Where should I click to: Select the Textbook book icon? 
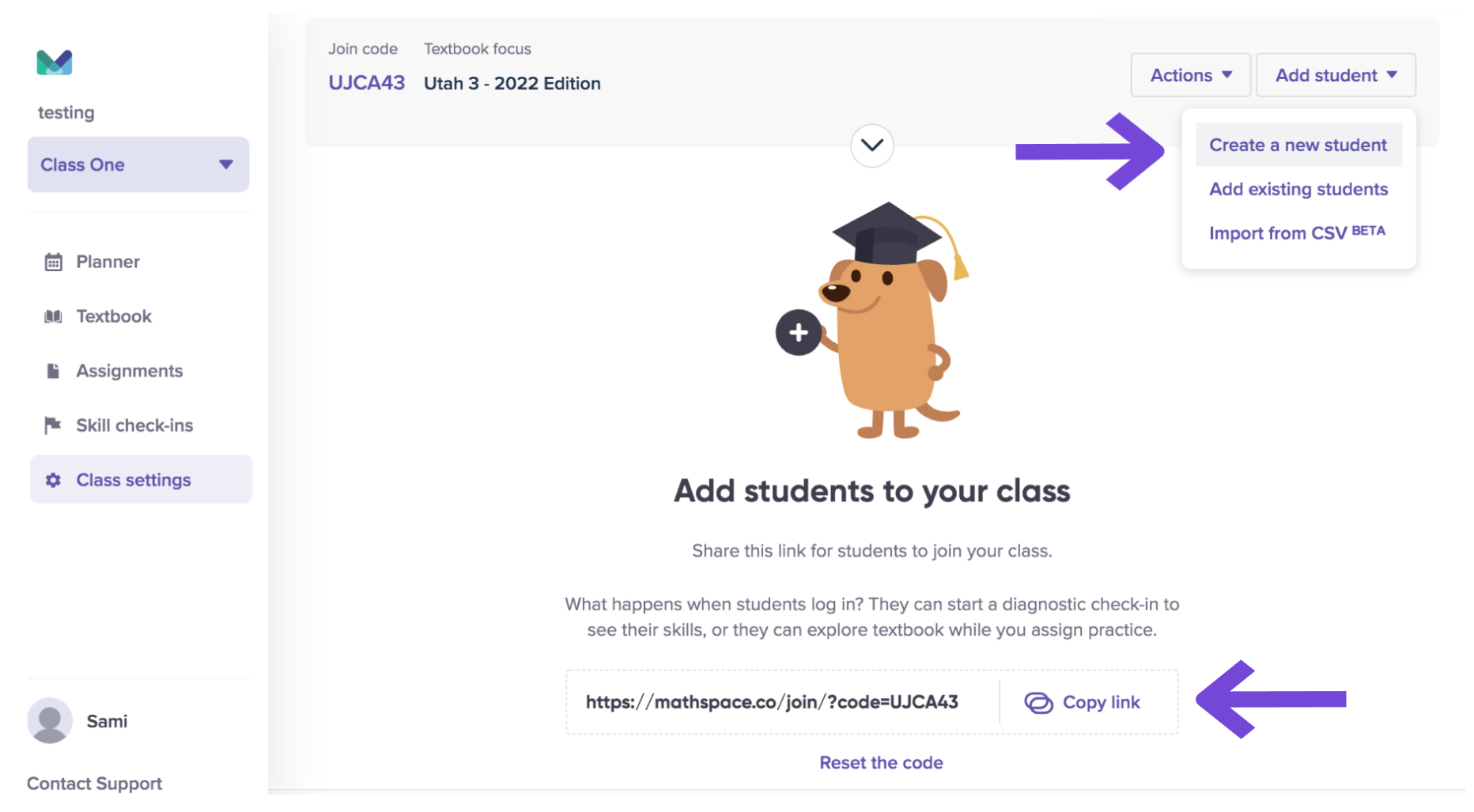coord(53,316)
